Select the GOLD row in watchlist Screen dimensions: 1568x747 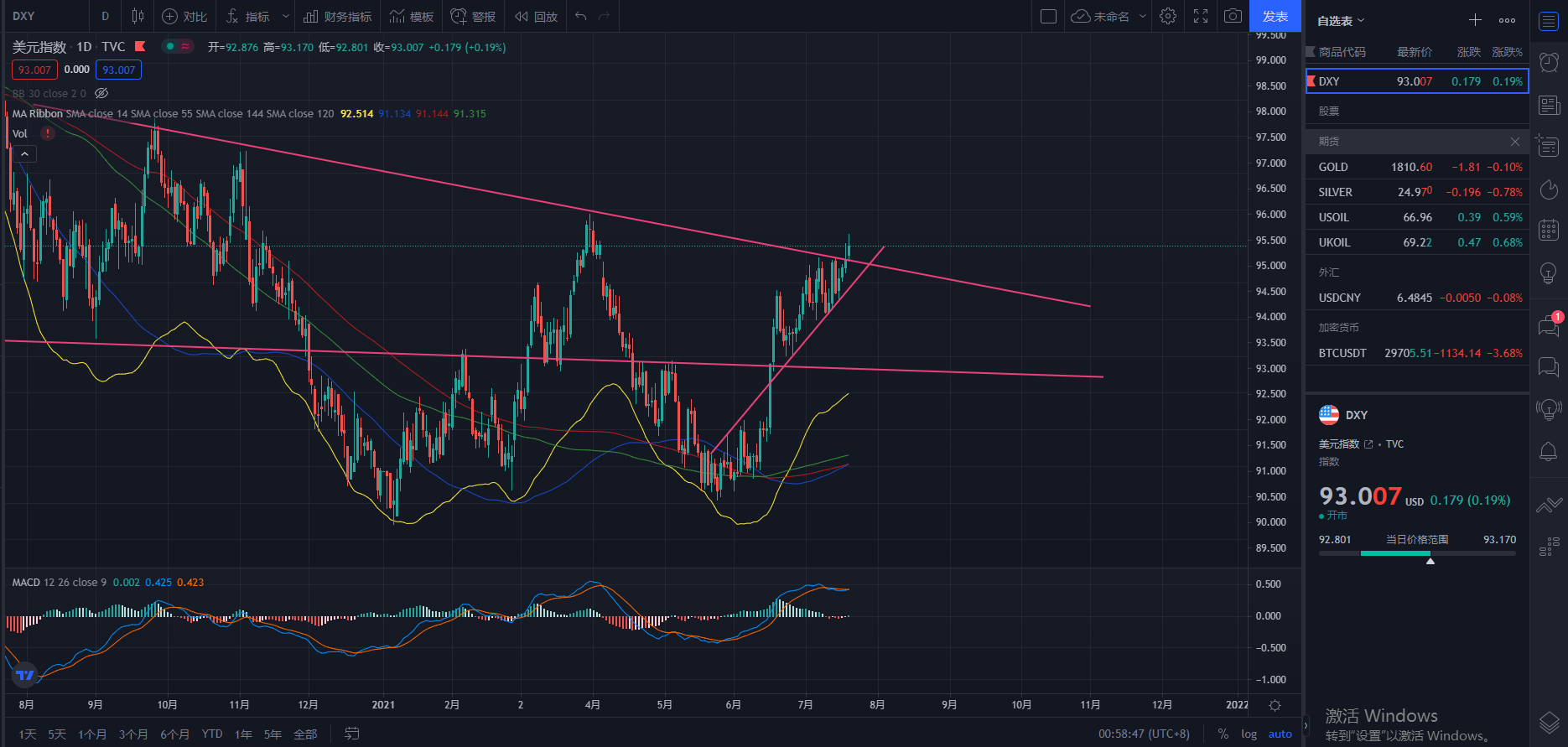1417,167
